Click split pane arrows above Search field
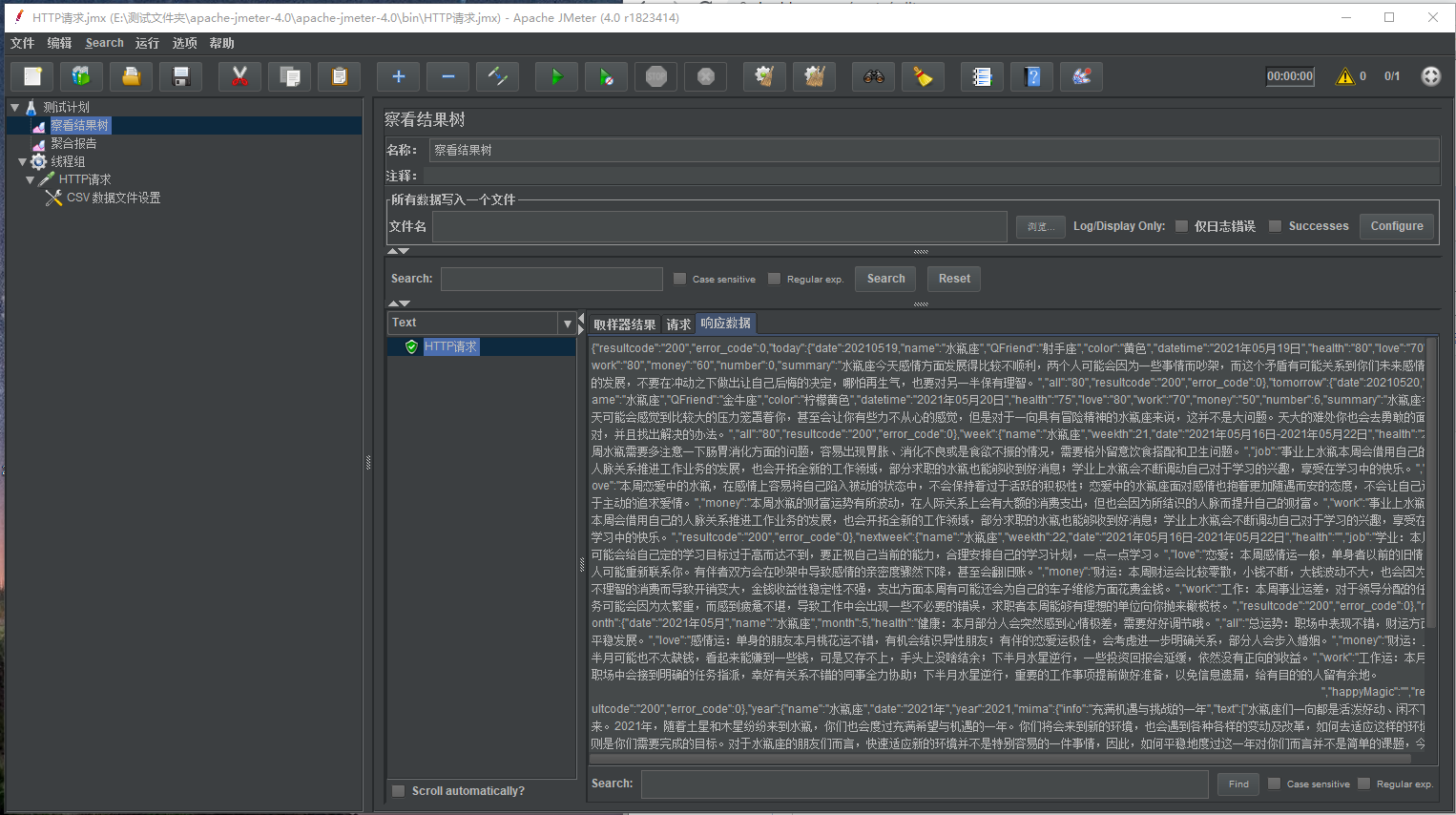Screen dimensions: 1456x815 (x=399, y=251)
